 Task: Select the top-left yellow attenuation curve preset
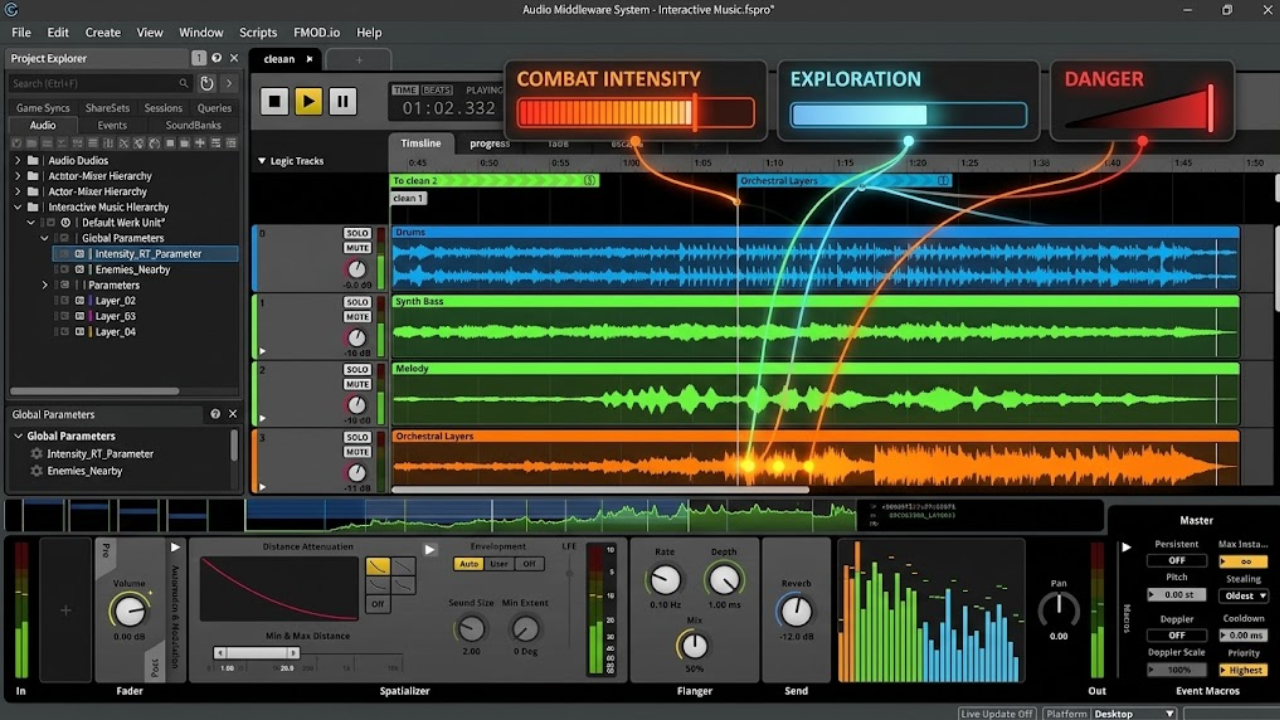click(377, 566)
